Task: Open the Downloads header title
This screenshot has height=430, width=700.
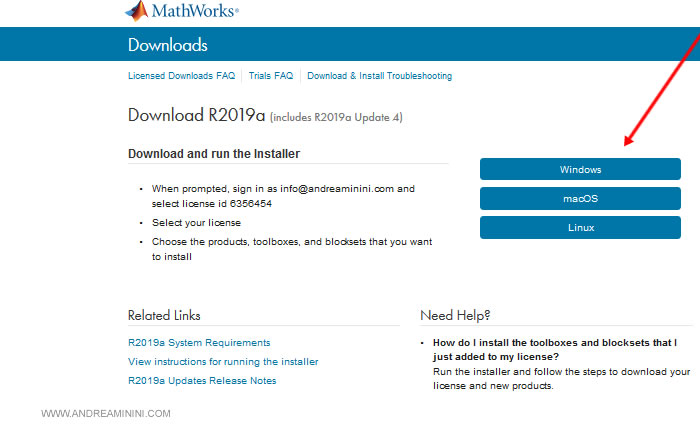Action: (167, 45)
